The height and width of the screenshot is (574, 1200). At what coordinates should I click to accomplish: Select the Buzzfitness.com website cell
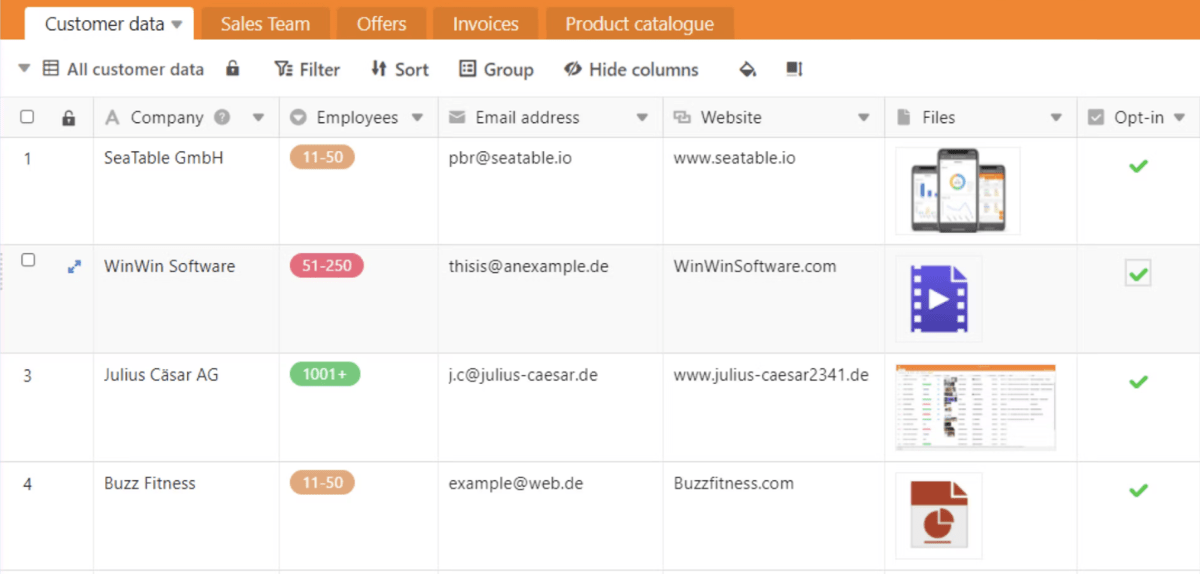coord(774,515)
